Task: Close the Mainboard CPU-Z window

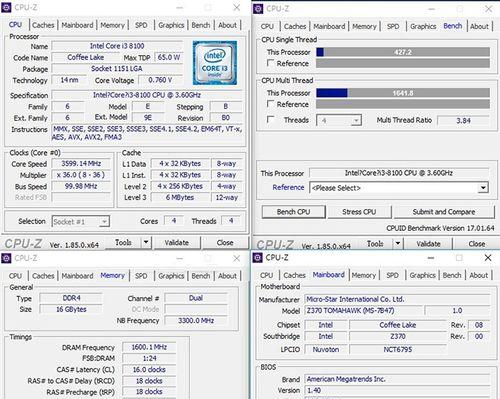Action: 488,258
